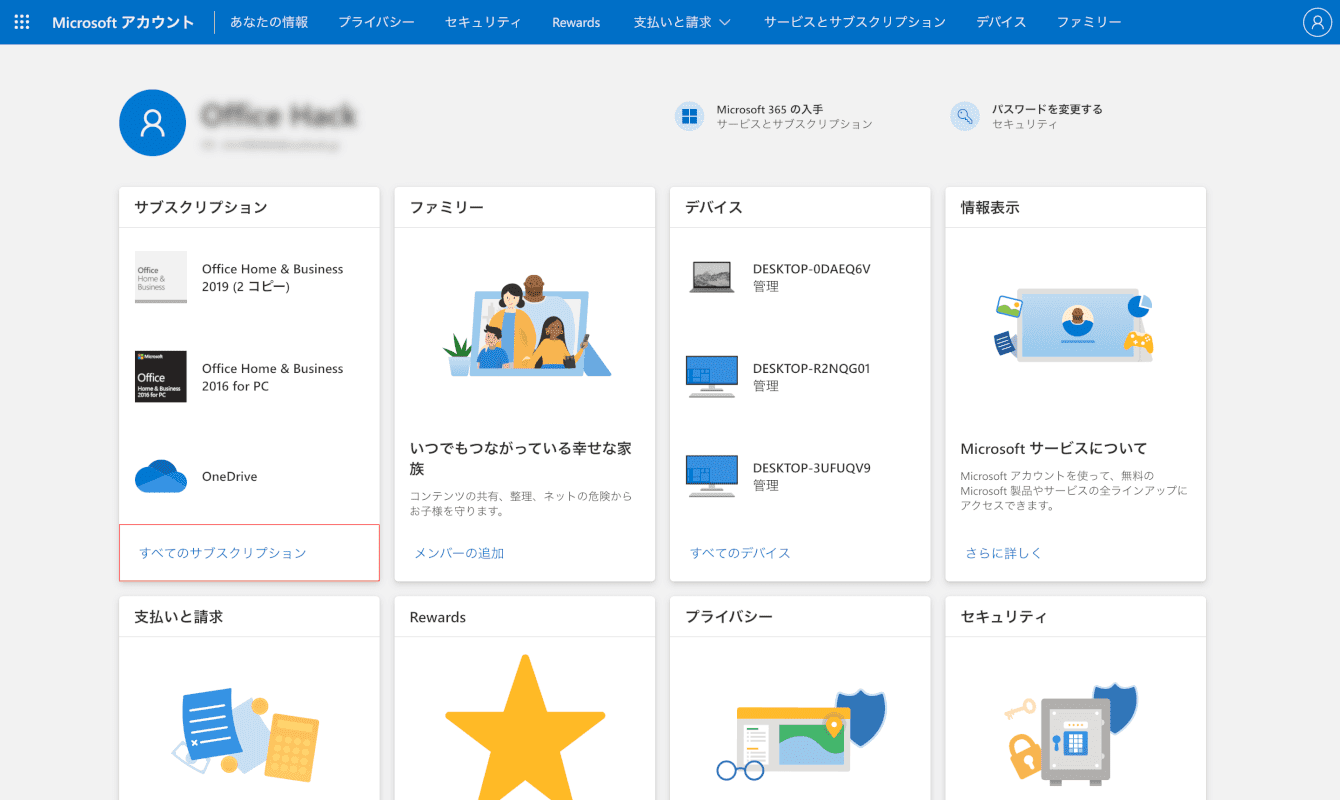This screenshot has height=800, width=1340.
Task: Click the 支払いと請求 card heading
Action: [x=179, y=617]
